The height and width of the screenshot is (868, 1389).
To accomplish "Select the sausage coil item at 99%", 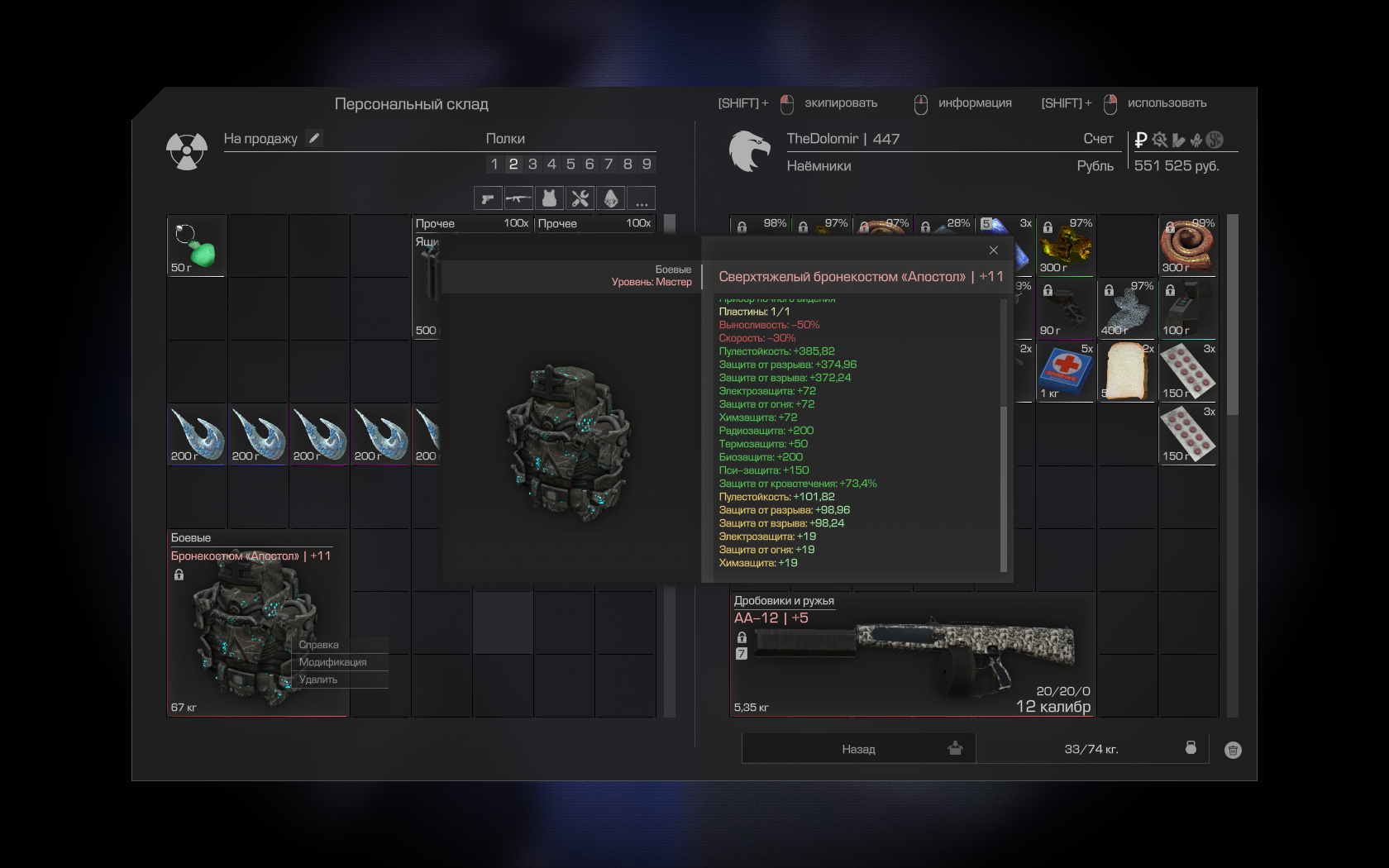I will [x=1187, y=246].
